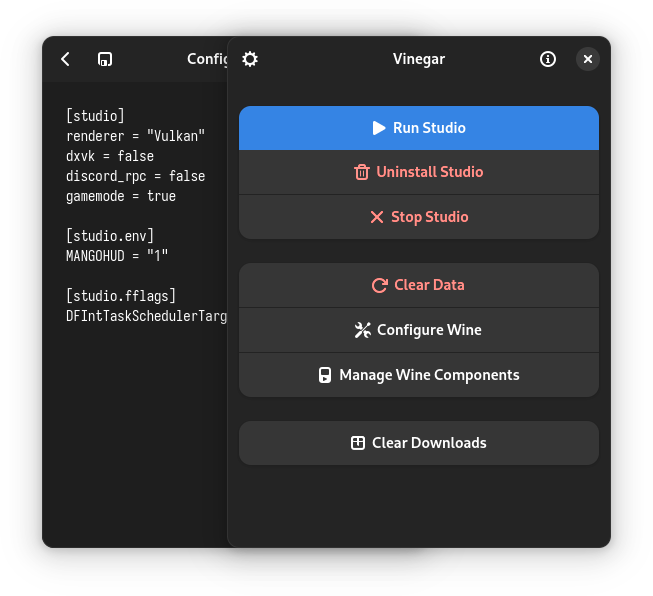This screenshot has width=653, height=596.
Task: Open the info about dialog icon
Action: pyautogui.click(x=548, y=59)
